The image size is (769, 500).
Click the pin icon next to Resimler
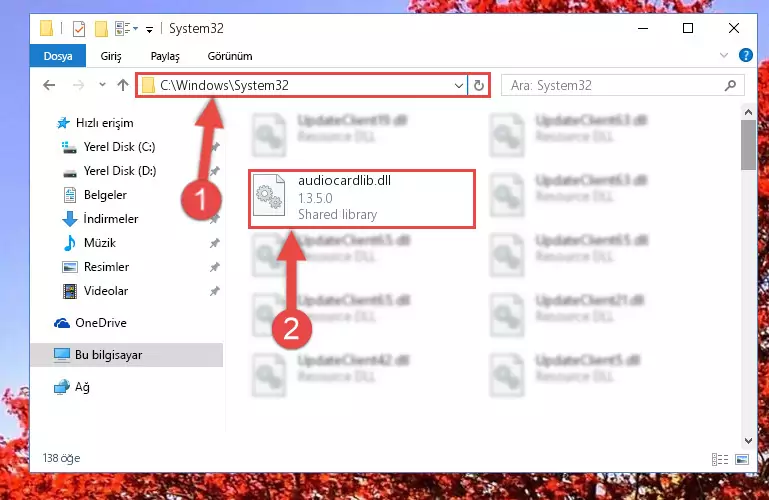(214, 267)
